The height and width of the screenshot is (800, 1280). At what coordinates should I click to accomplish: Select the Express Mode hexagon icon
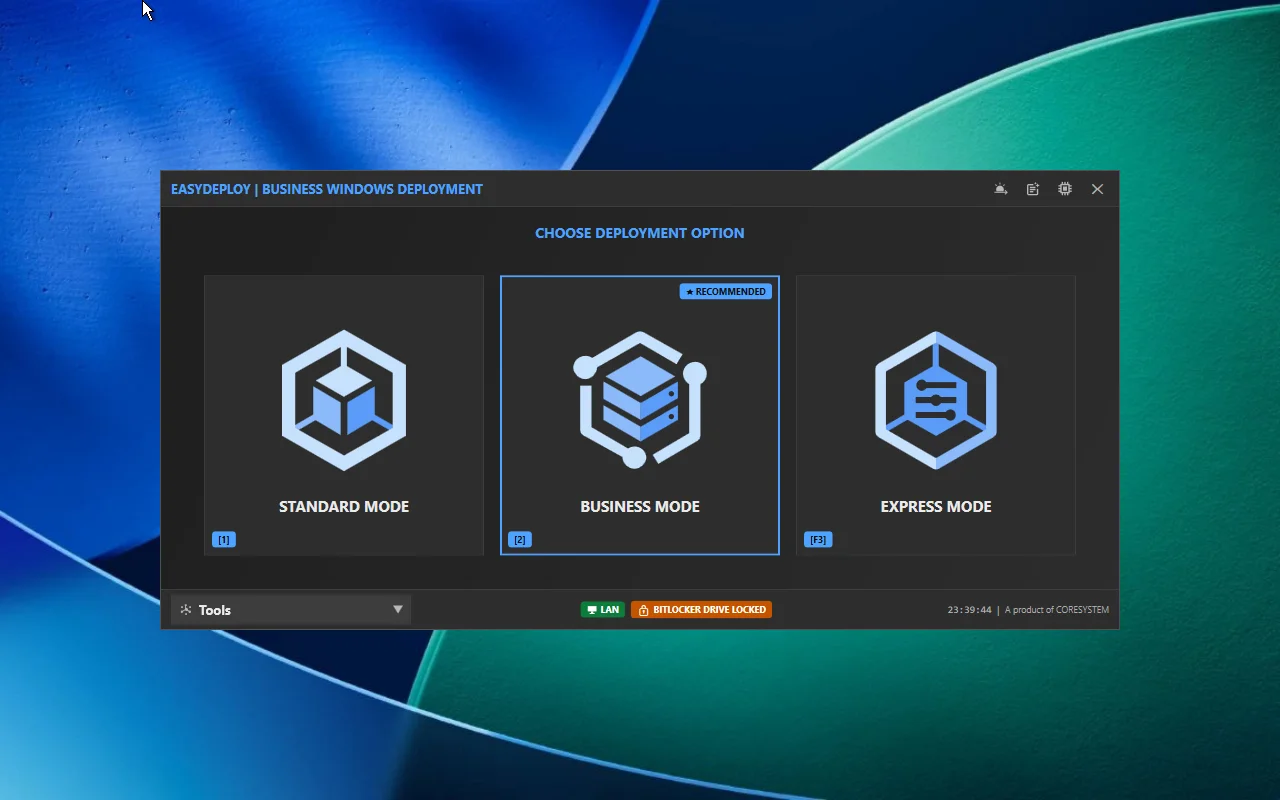click(x=936, y=400)
